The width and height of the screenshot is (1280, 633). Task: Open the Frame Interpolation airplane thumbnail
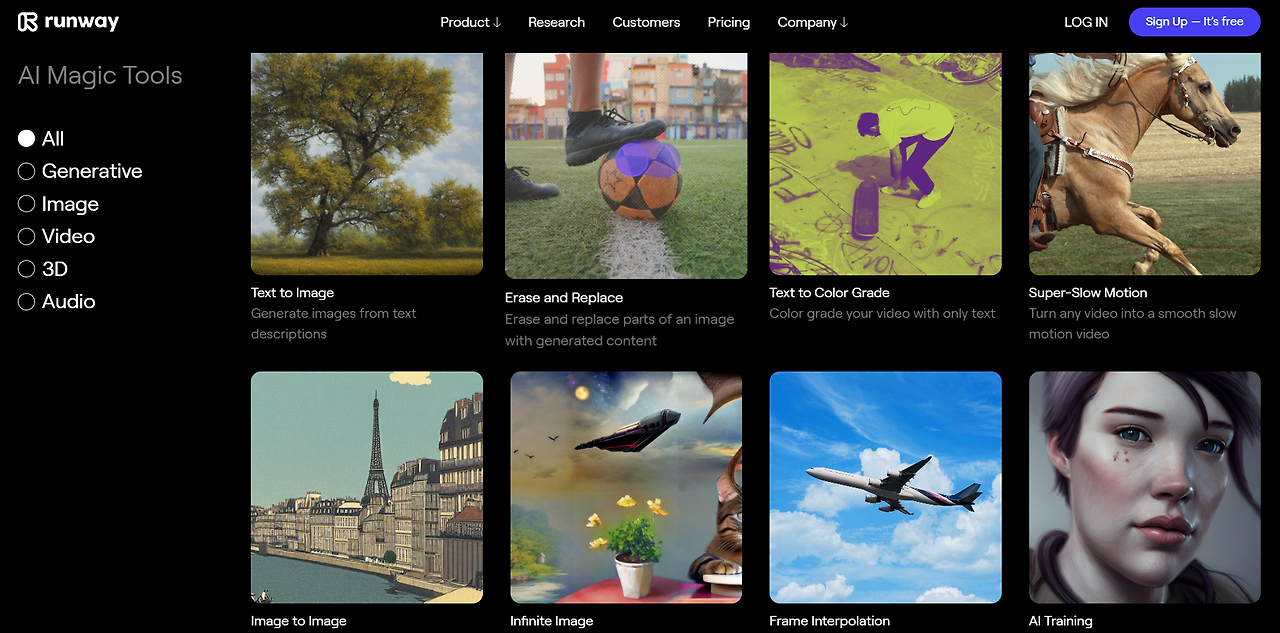click(x=885, y=488)
